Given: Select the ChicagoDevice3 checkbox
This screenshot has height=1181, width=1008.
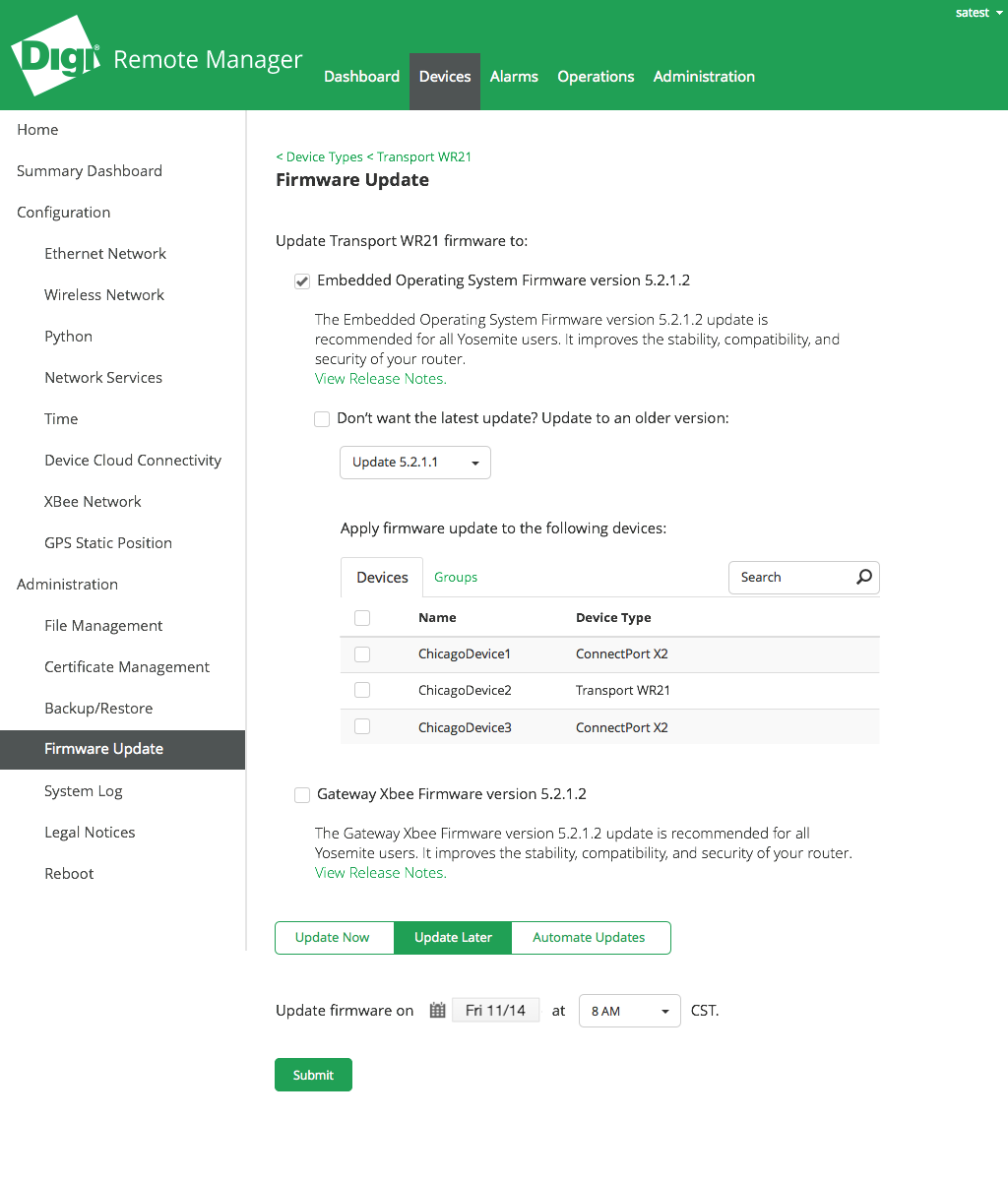Looking at the screenshot, I should click(362, 726).
